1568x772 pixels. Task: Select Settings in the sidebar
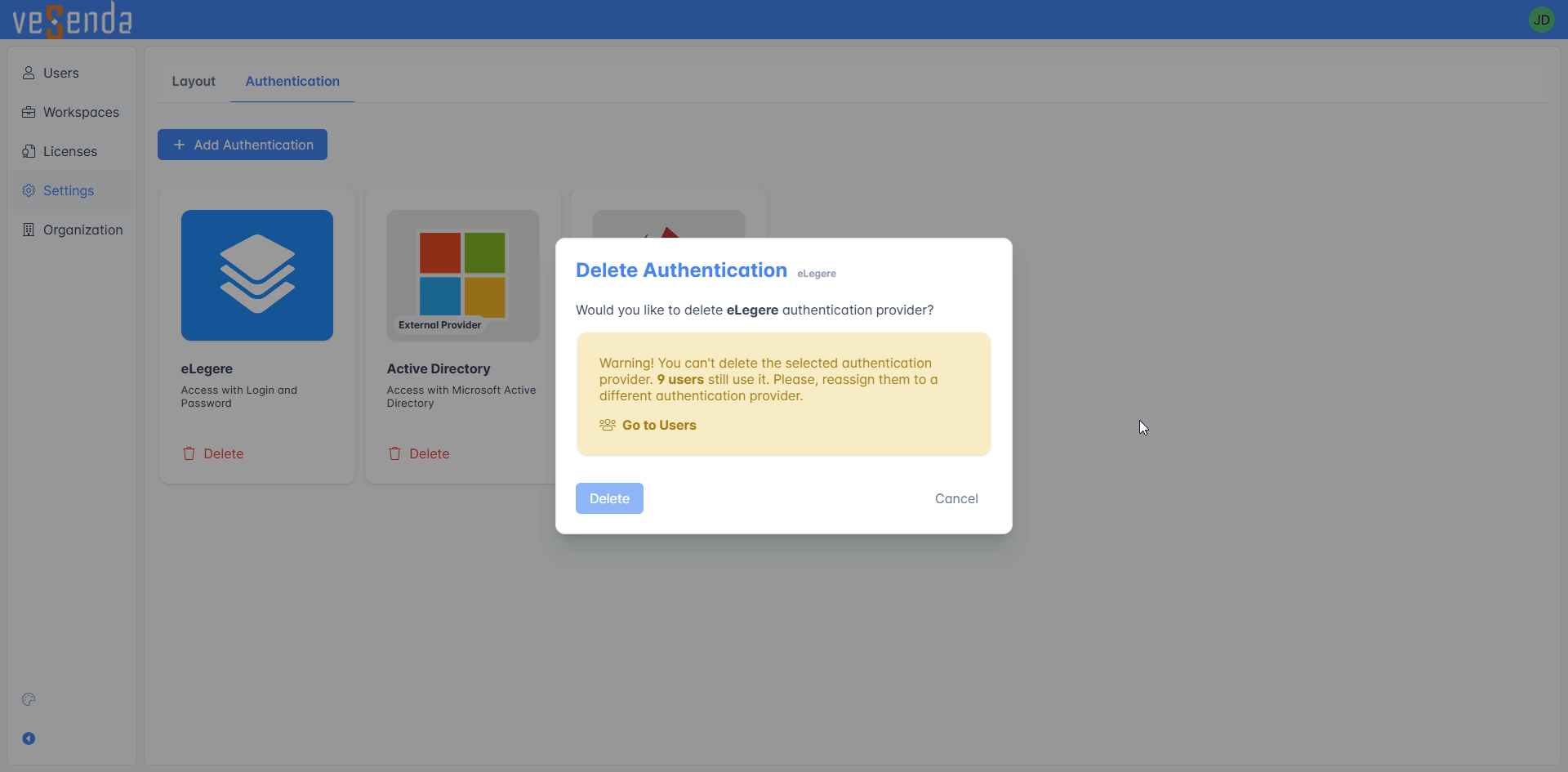click(x=72, y=190)
